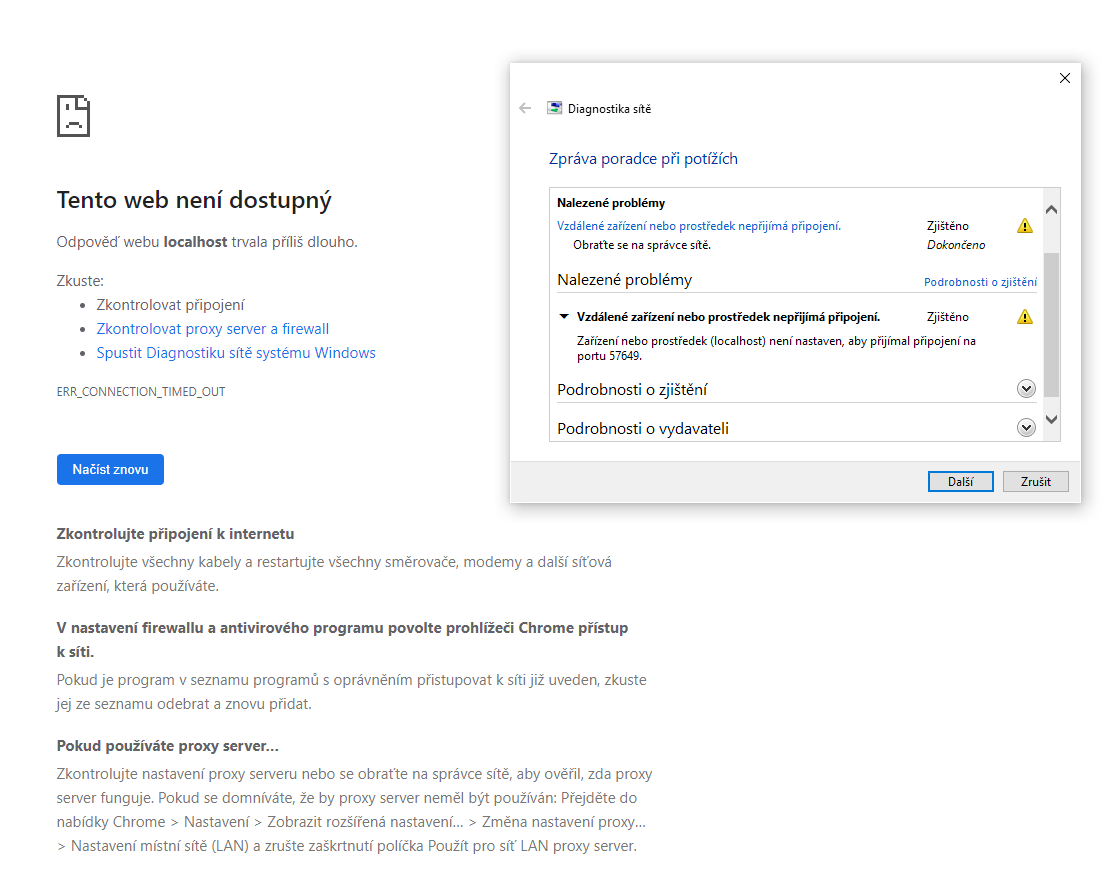Image resolution: width=1116 pixels, height=883 pixels.
Task: Click the warning icon beside the bold problem heading
Action: point(1024,317)
